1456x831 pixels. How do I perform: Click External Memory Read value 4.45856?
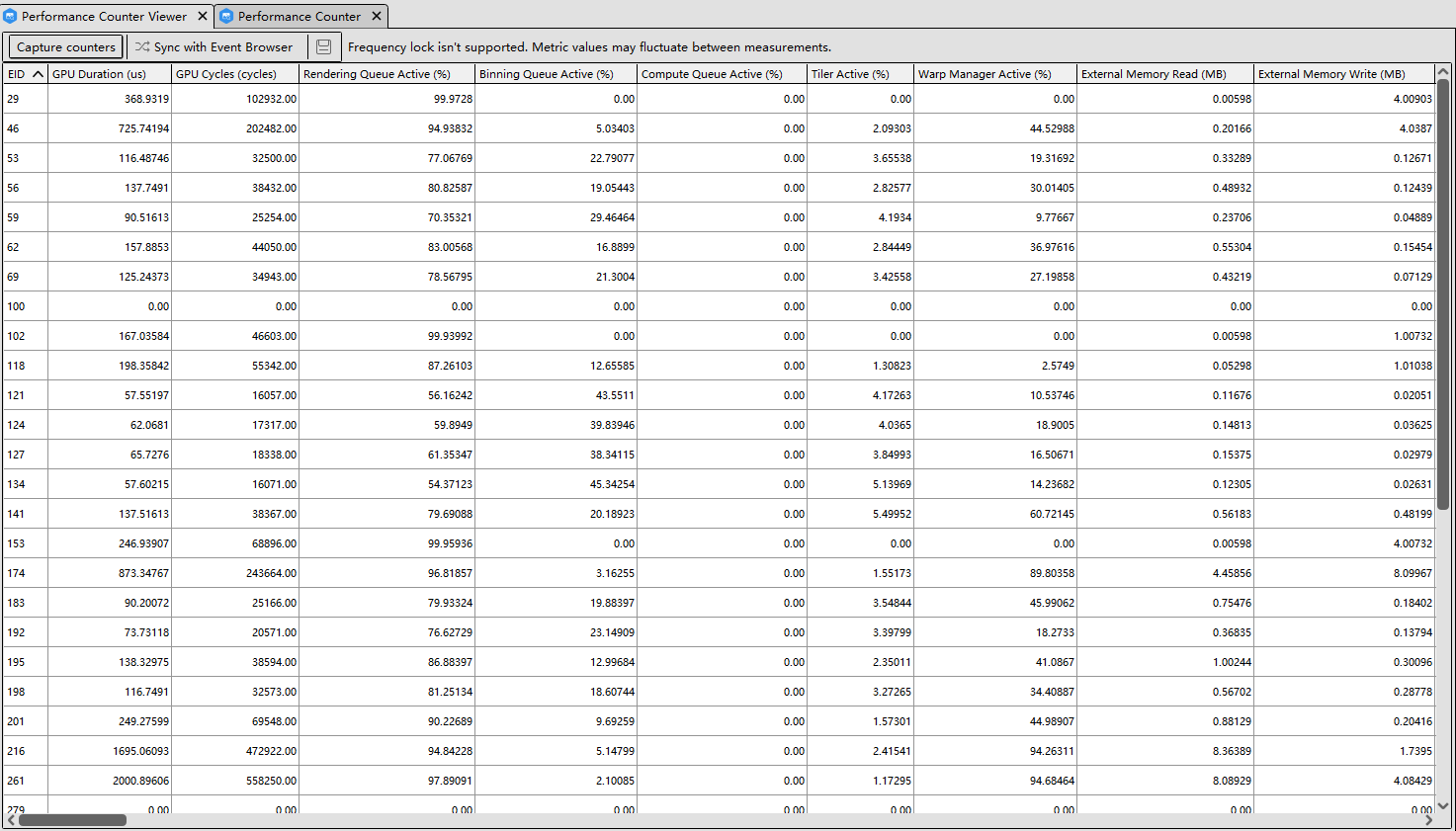coord(1232,573)
